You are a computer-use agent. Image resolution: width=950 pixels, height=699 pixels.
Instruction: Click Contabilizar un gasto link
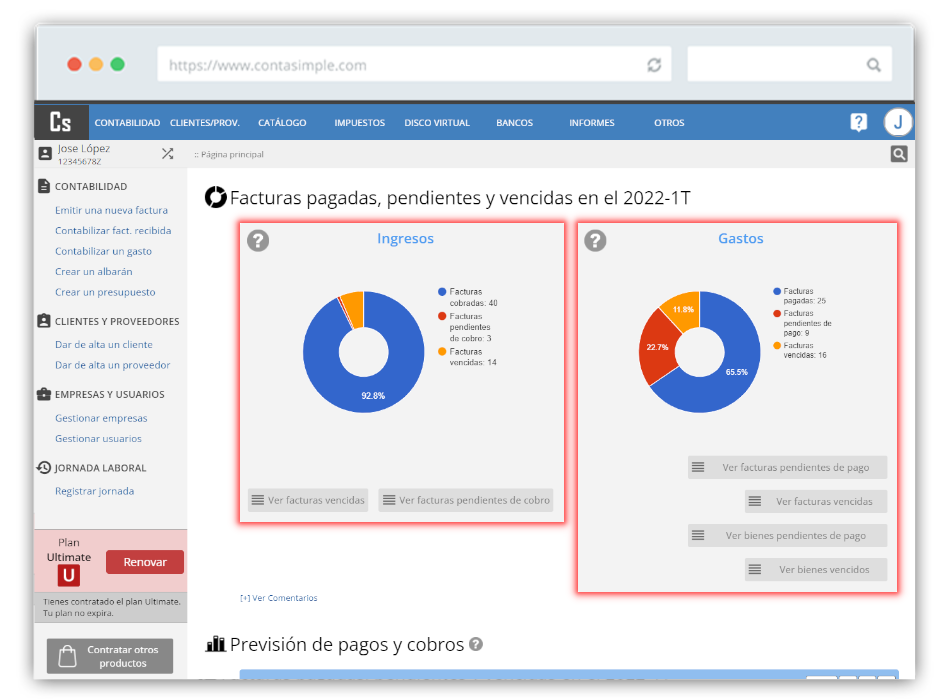coord(104,251)
